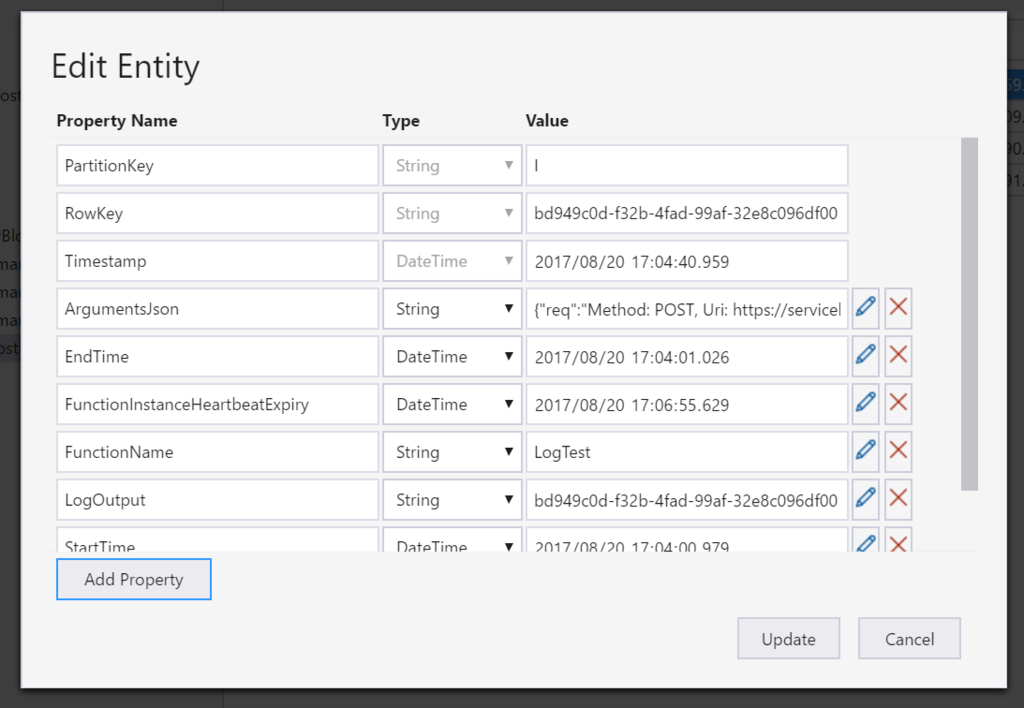The height and width of the screenshot is (708, 1024).
Task: Click the Update button
Action: tap(788, 639)
